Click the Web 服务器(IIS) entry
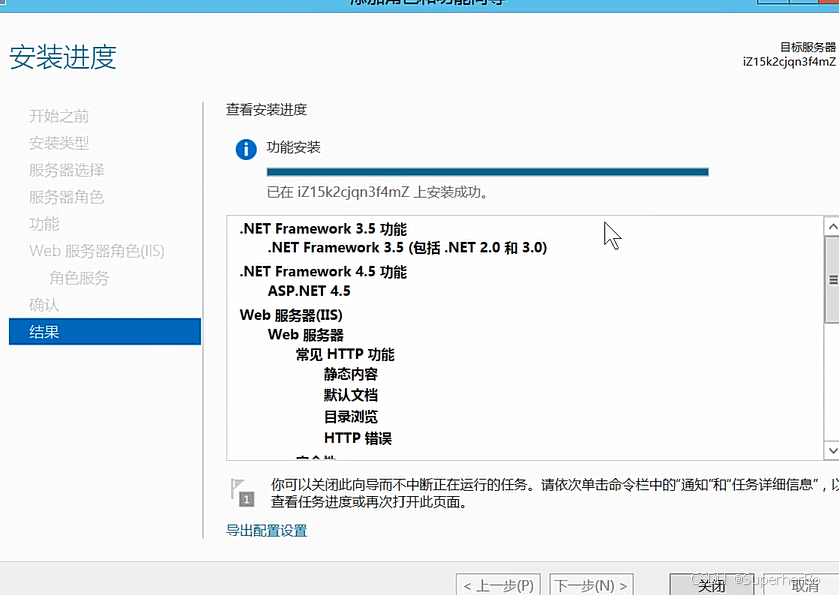Viewport: 839px width, 595px height. (291, 315)
